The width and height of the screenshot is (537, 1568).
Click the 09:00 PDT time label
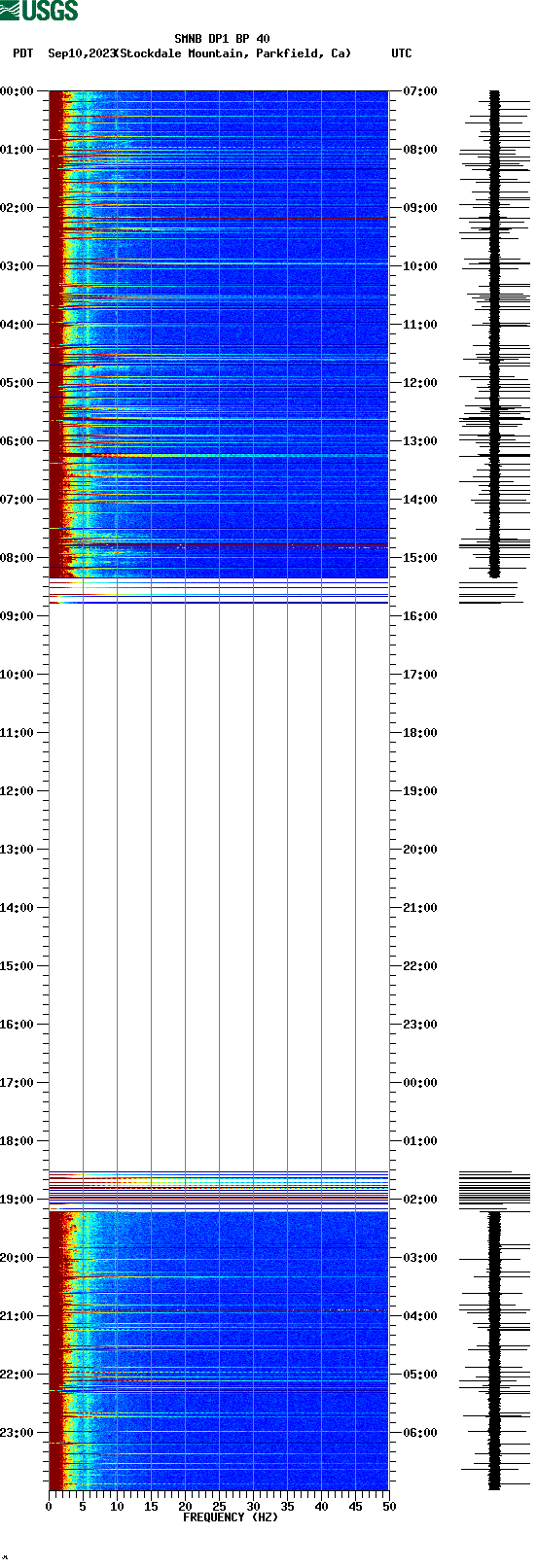(x=17, y=616)
